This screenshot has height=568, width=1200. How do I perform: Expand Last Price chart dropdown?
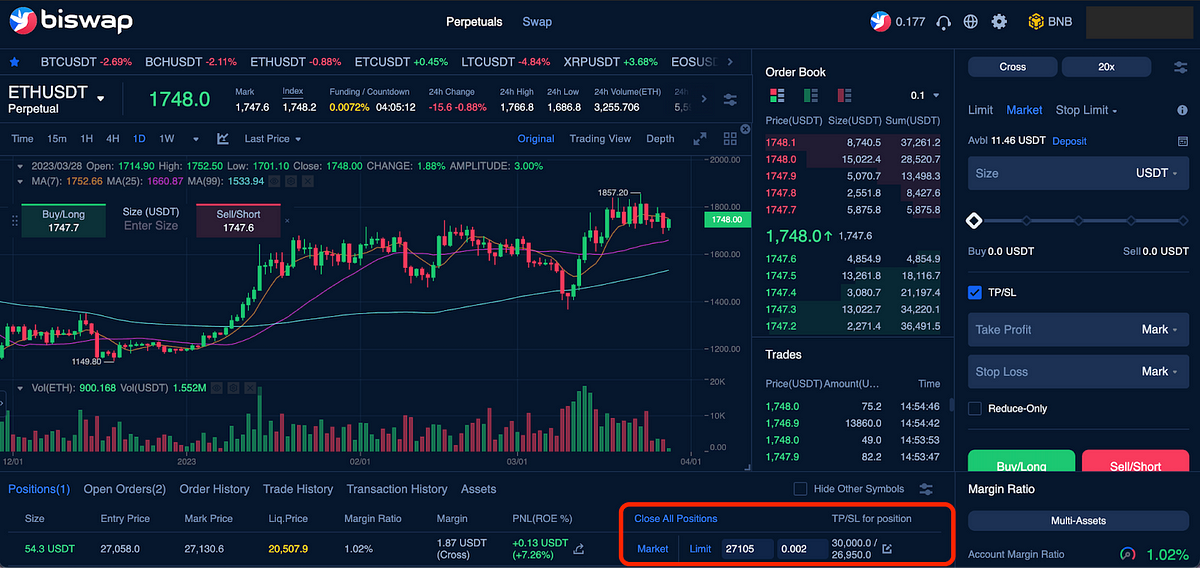(x=273, y=139)
